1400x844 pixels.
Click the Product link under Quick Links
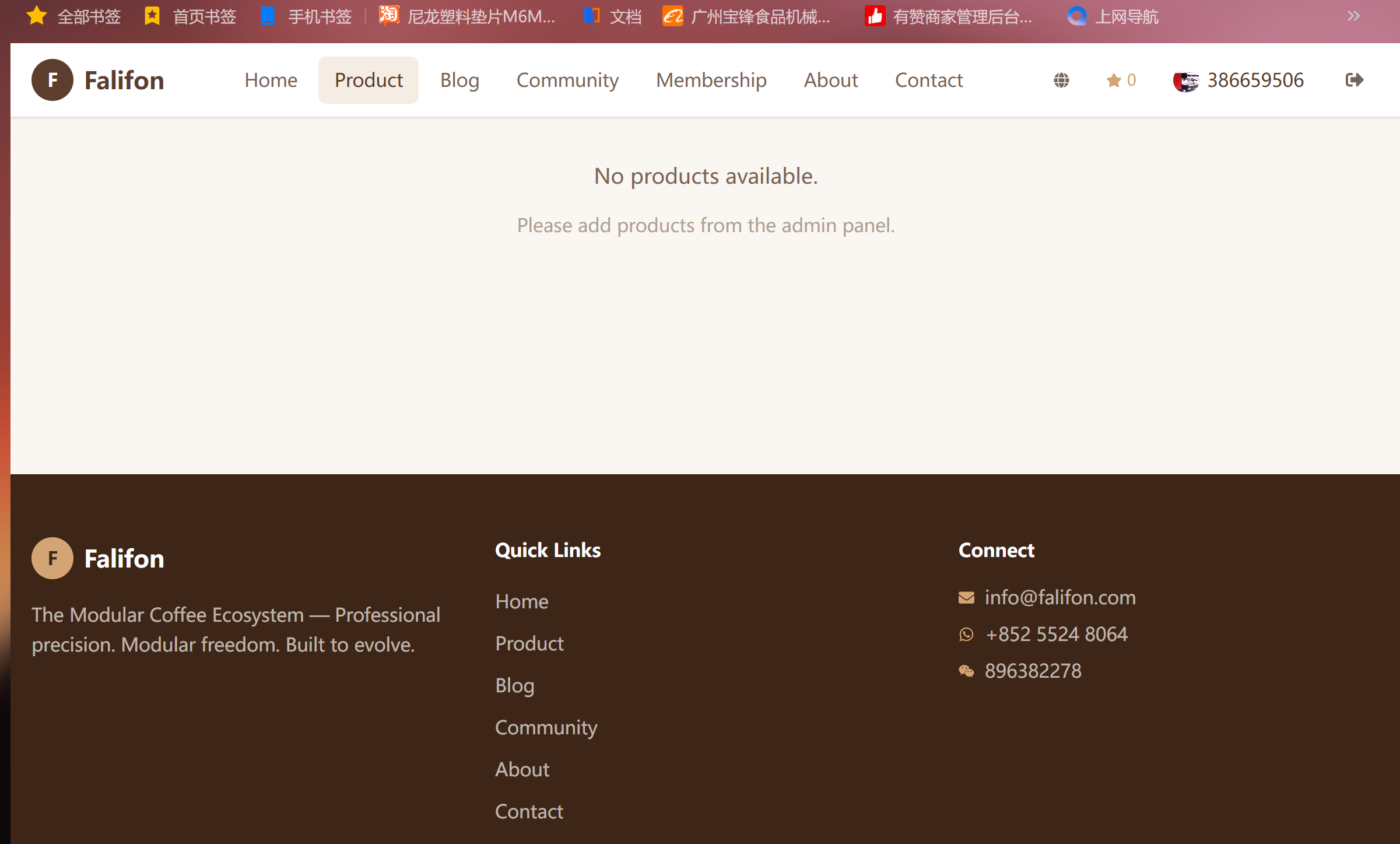click(529, 643)
